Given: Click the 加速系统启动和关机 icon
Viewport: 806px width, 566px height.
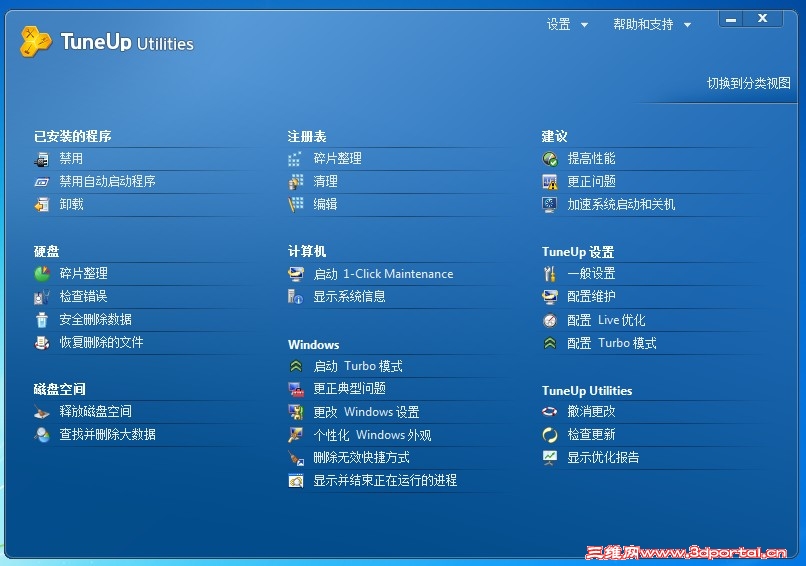Looking at the screenshot, I should (x=549, y=205).
